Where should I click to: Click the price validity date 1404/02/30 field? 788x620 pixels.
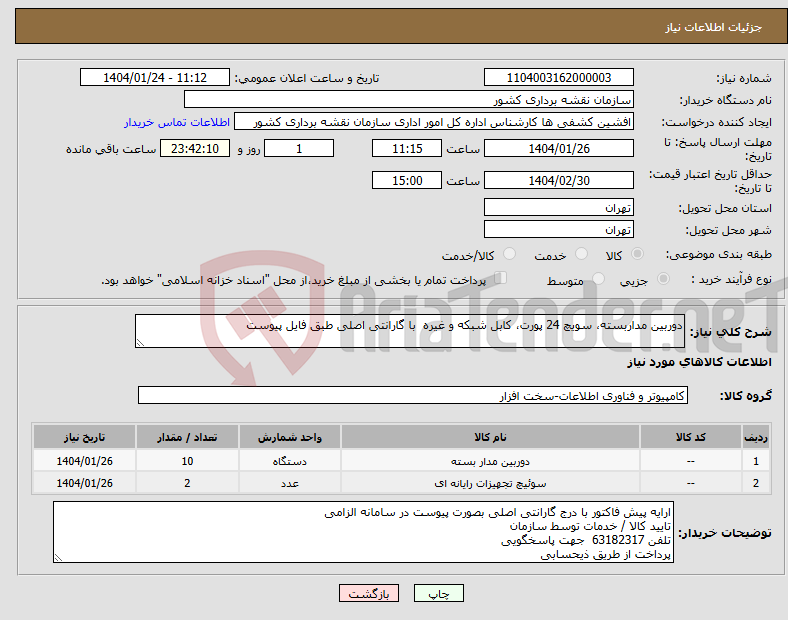pos(558,180)
